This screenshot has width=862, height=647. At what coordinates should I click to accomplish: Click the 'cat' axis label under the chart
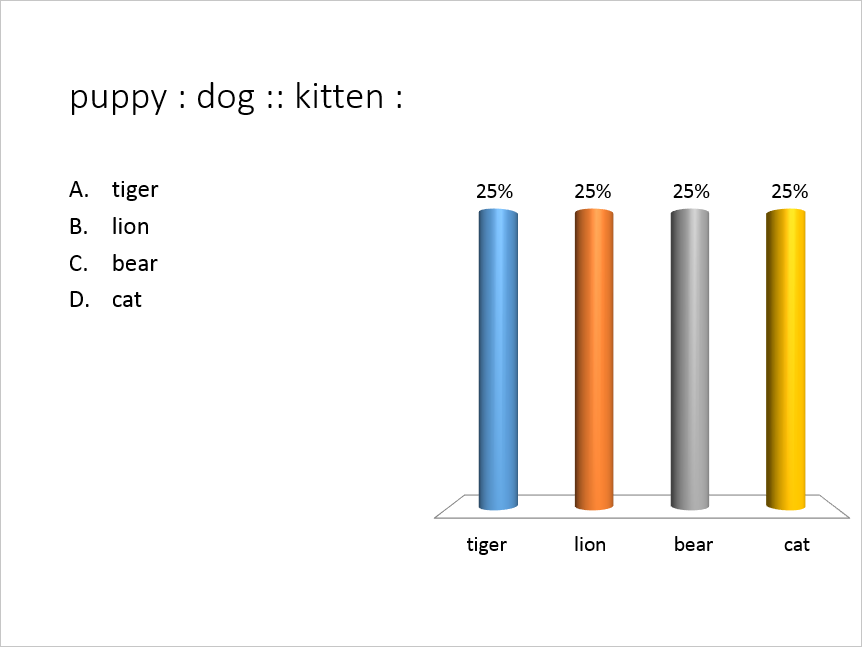coord(796,545)
